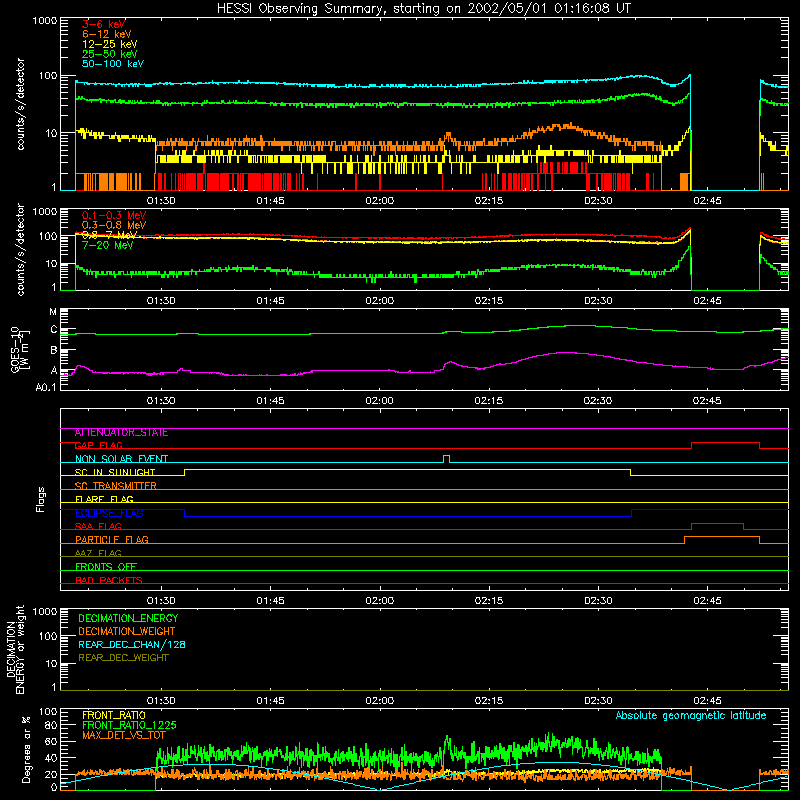Image resolution: width=800 pixels, height=800 pixels.
Task: Click the orange '6-12 keV' legend label
Action: pyautogui.click(x=107, y=34)
